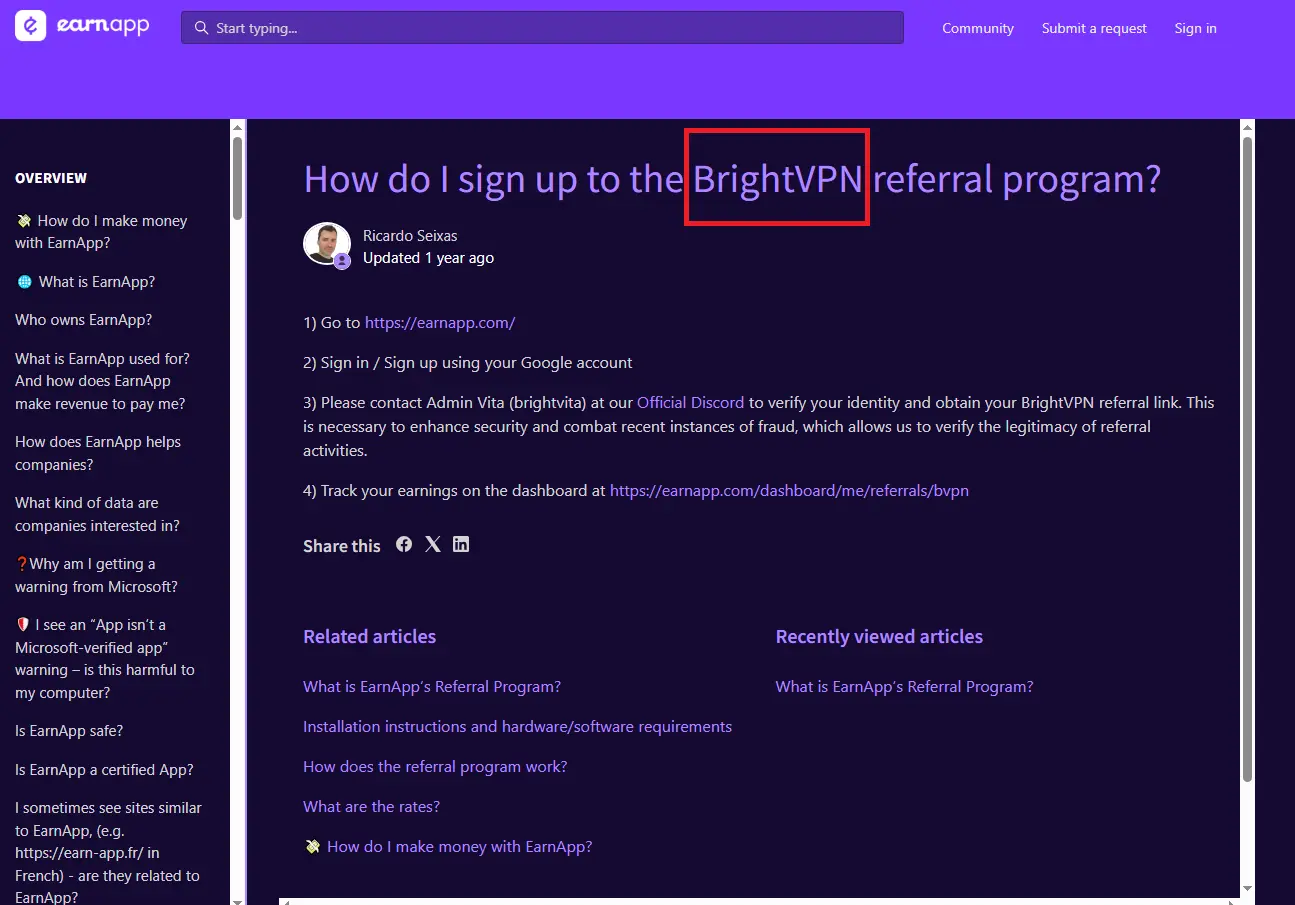Click the Ricardo Seixas author name
This screenshot has height=905, width=1295.
410,236
